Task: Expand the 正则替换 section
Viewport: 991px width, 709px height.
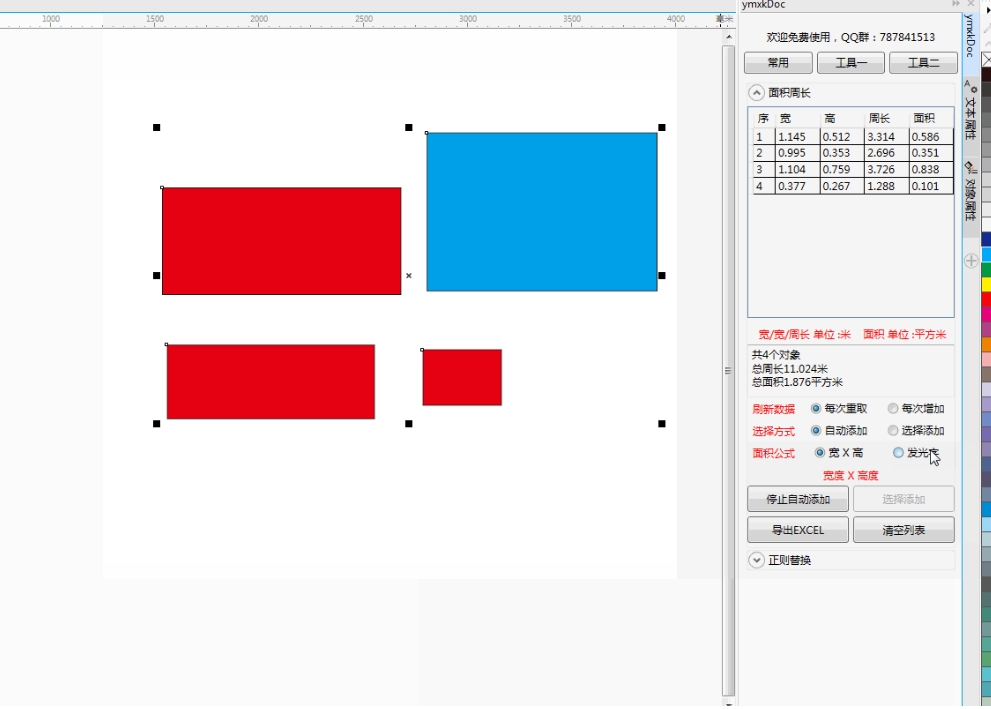Action: [x=757, y=560]
